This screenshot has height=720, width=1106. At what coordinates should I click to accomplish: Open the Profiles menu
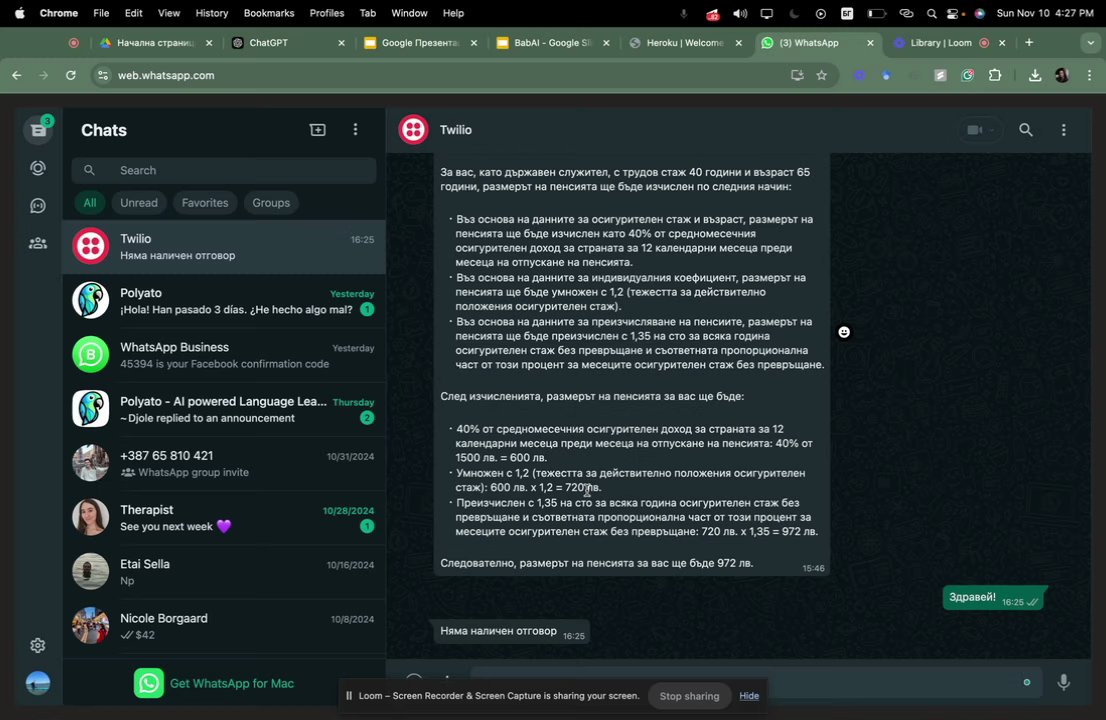pyautogui.click(x=327, y=13)
